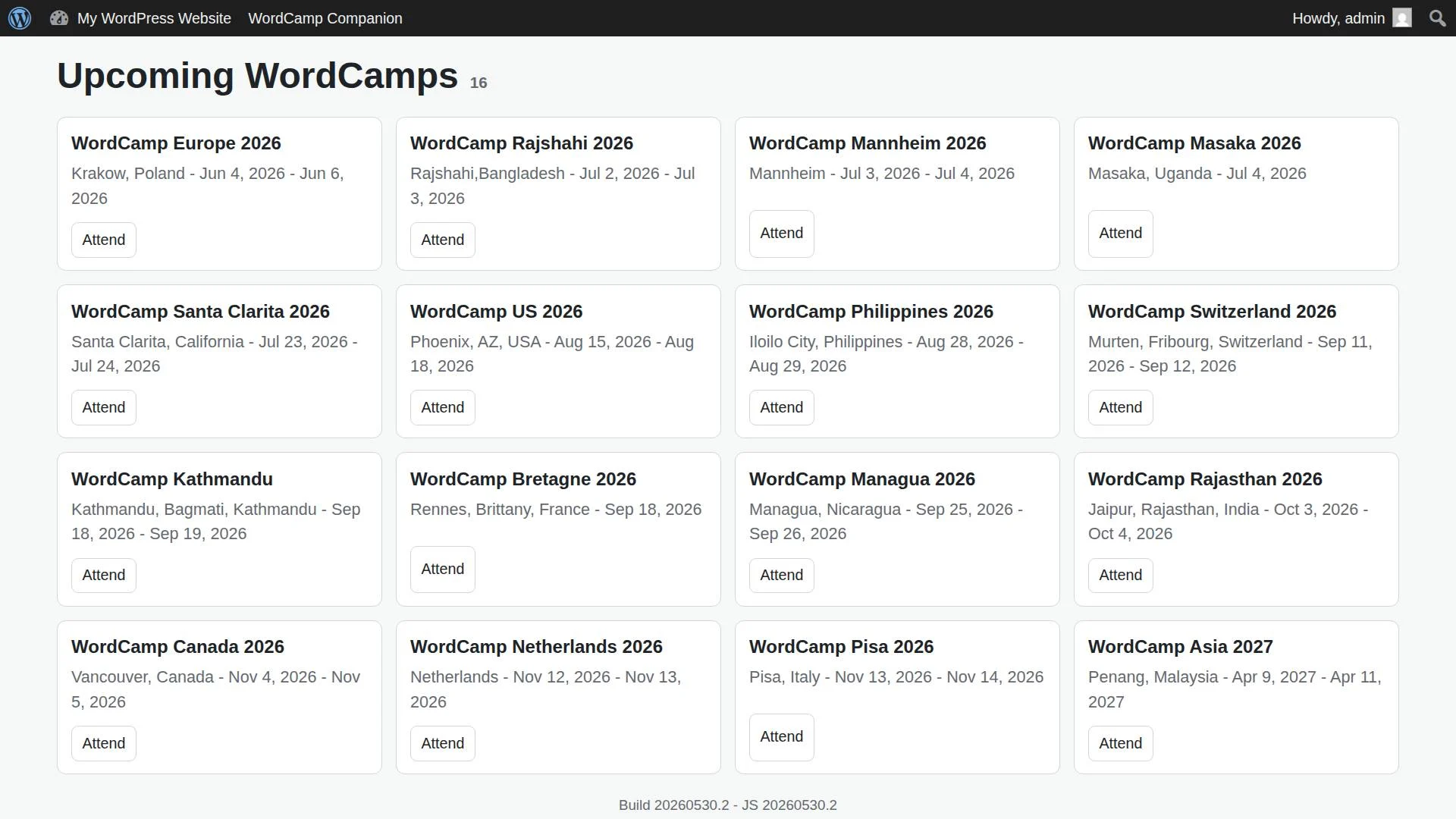This screenshot has height=819, width=1456.
Task: Attend WordCamp Mannheim 2026
Action: (x=782, y=234)
